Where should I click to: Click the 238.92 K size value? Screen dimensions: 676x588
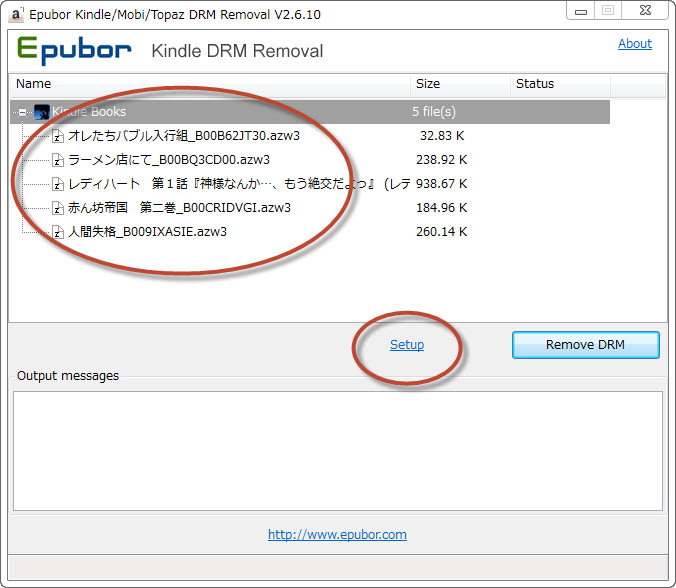441,160
